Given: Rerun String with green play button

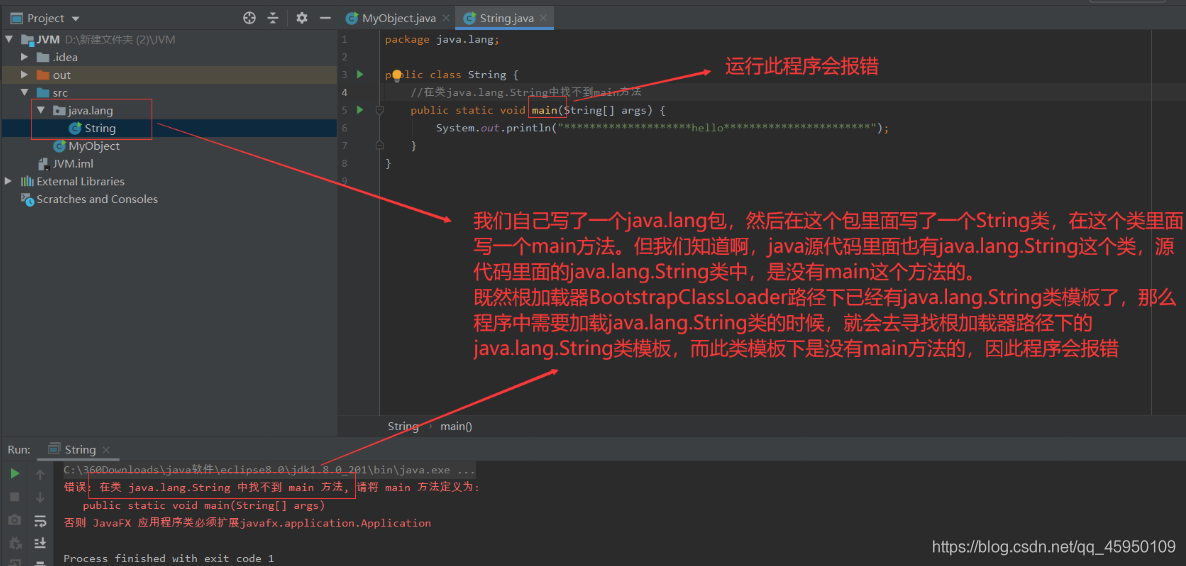Looking at the screenshot, I should point(14,474).
